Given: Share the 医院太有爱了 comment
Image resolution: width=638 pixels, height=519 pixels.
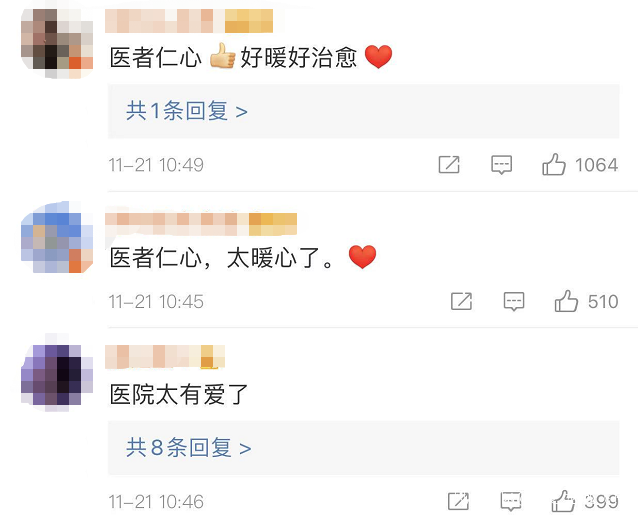Looking at the screenshot, I should click(458, 501).
